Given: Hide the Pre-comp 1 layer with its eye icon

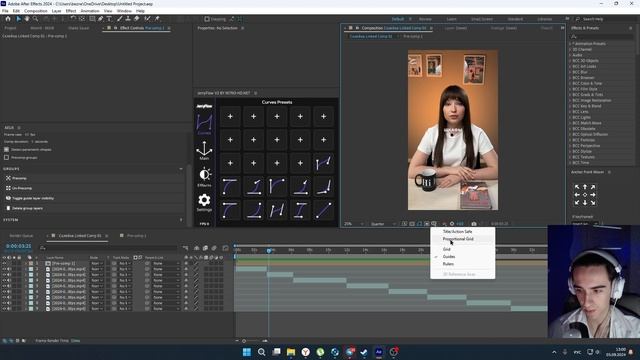Looking at the screenshot, I should pyautogui.click(x=4, y=264).
